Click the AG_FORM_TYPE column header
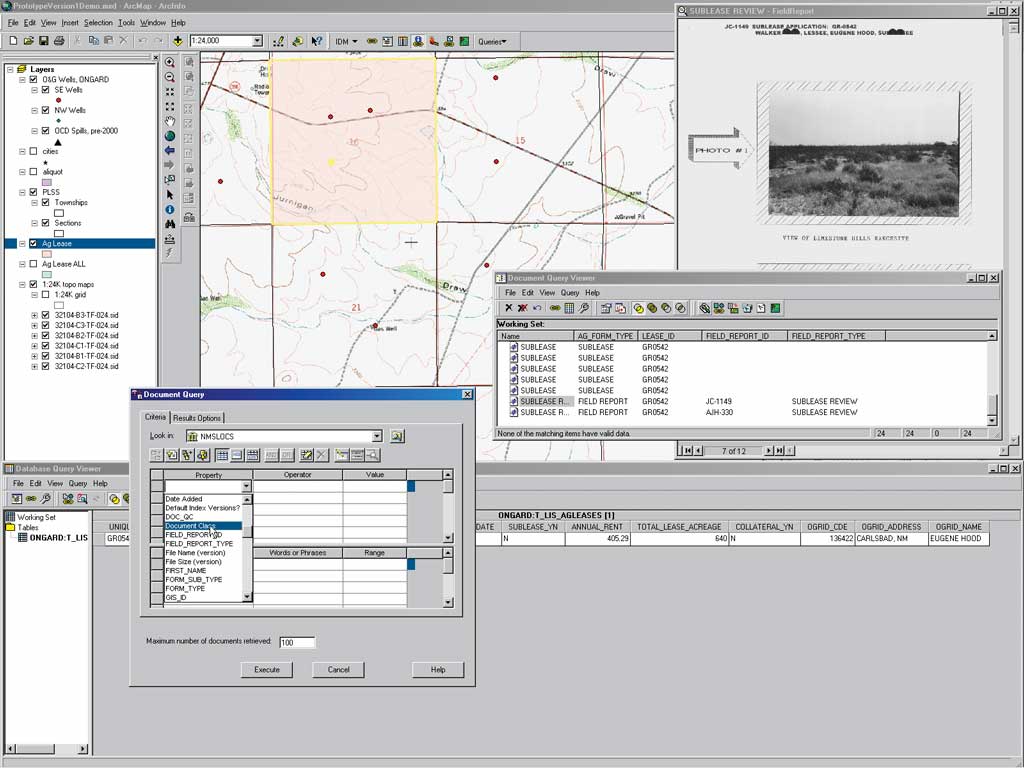Screen dimensions: 1024x768 tap(605, 336)
